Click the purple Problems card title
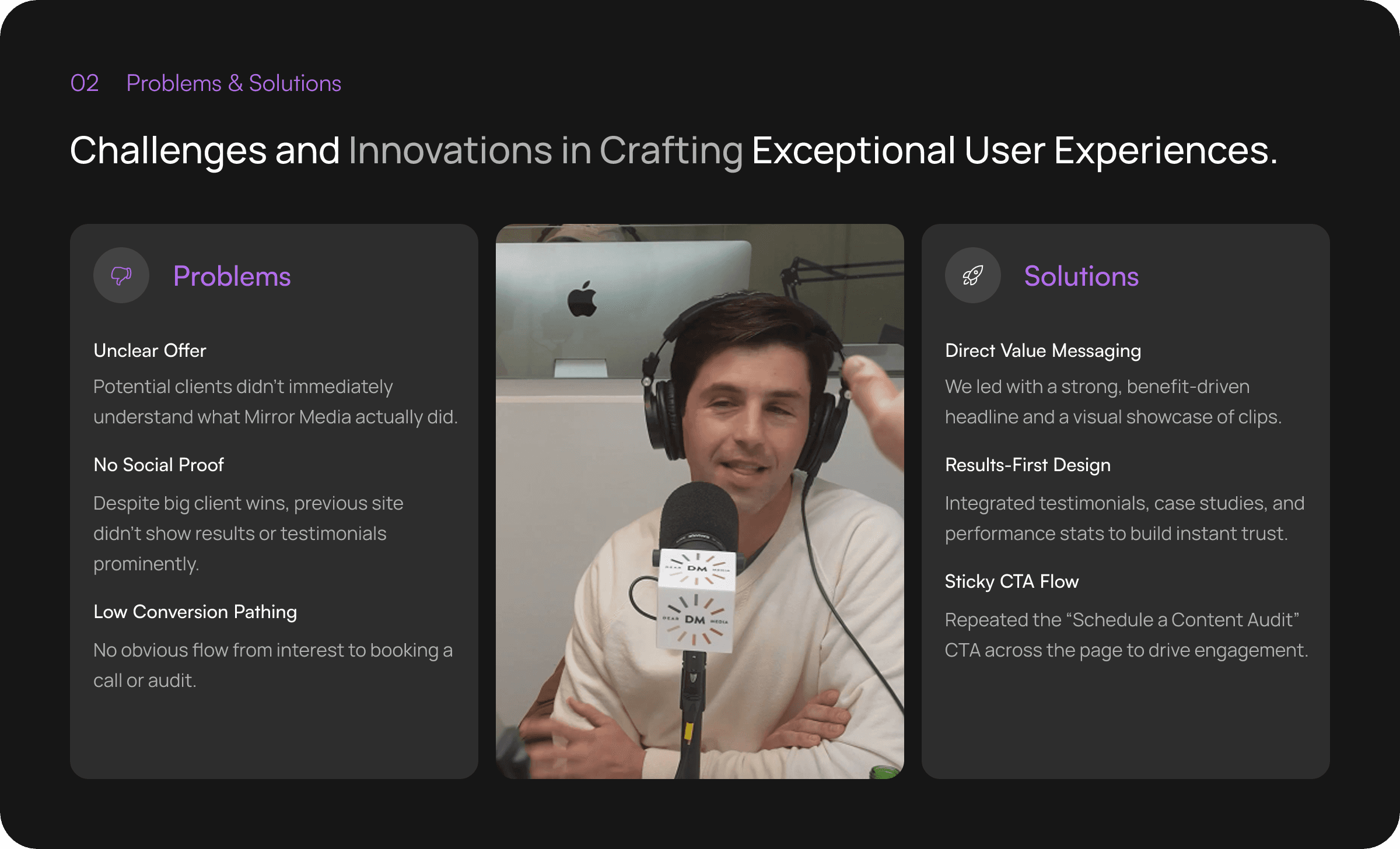The height and width of the screenshot is (849, 1400). 232,276
